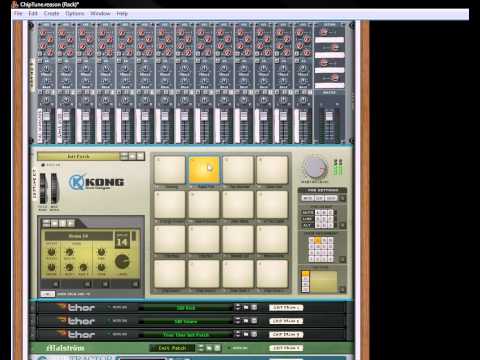Step Kong patch with the arrows beside Init Patch
Viewport: 480px width, 360px height.
point(124,156)
